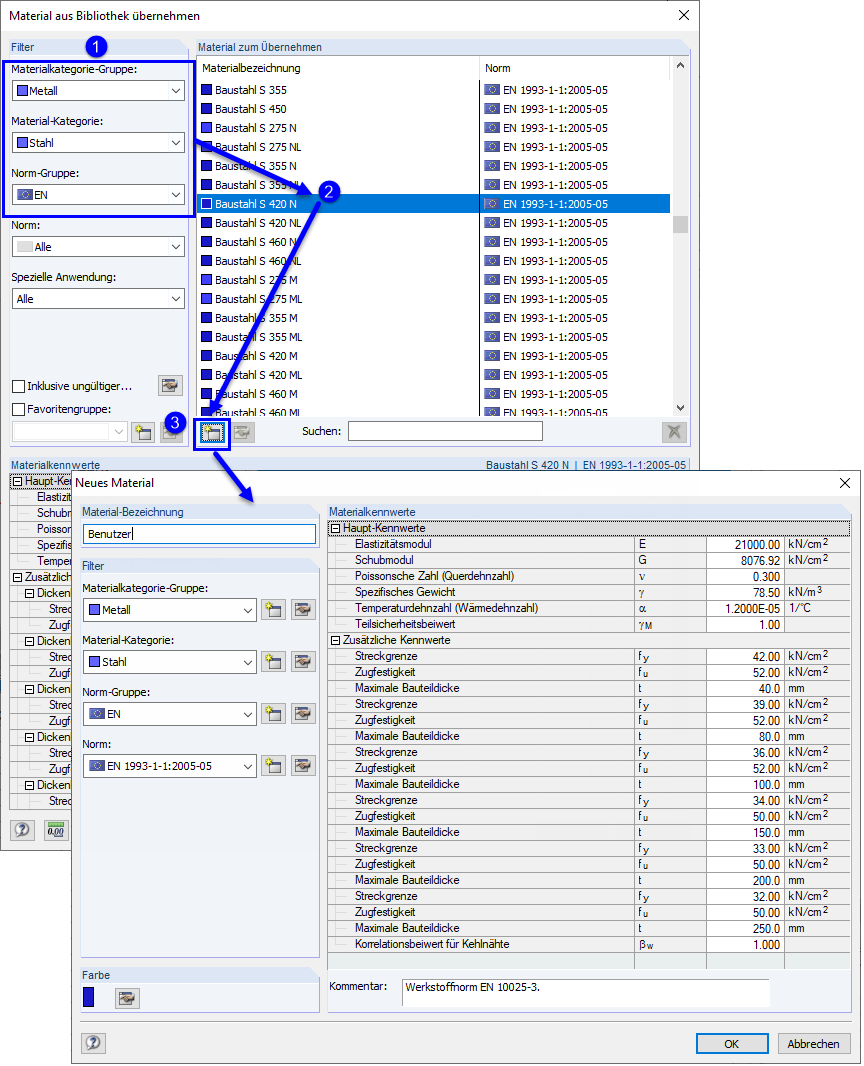
Task: Click the Materialbezeichnung column header
Action: [x=338, y=68]
